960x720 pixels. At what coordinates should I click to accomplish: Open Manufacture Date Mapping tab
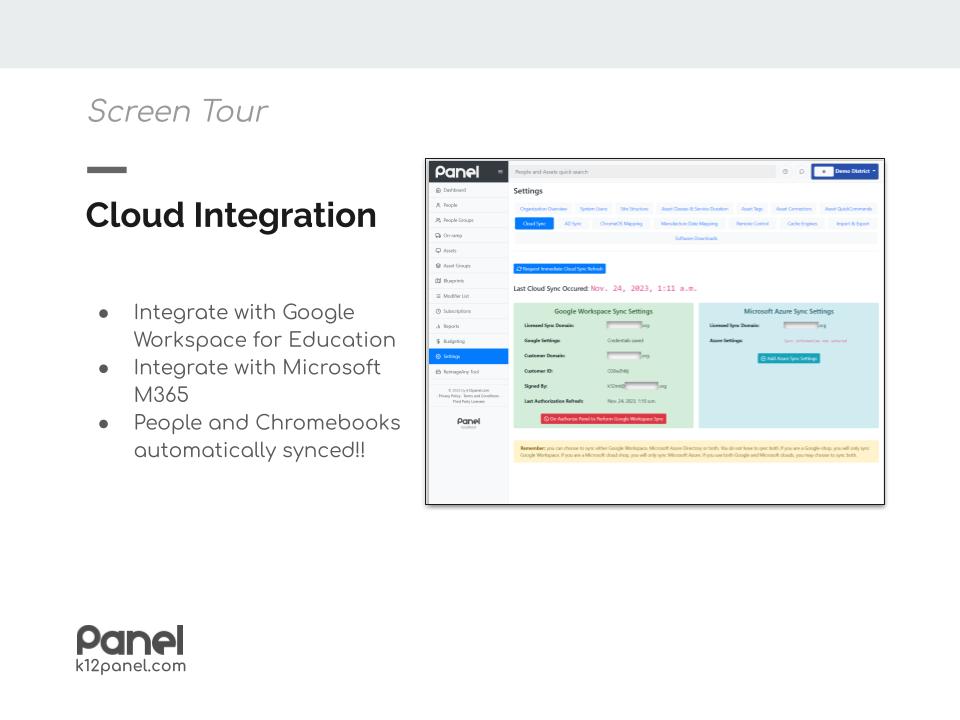(x=689, y=223)
